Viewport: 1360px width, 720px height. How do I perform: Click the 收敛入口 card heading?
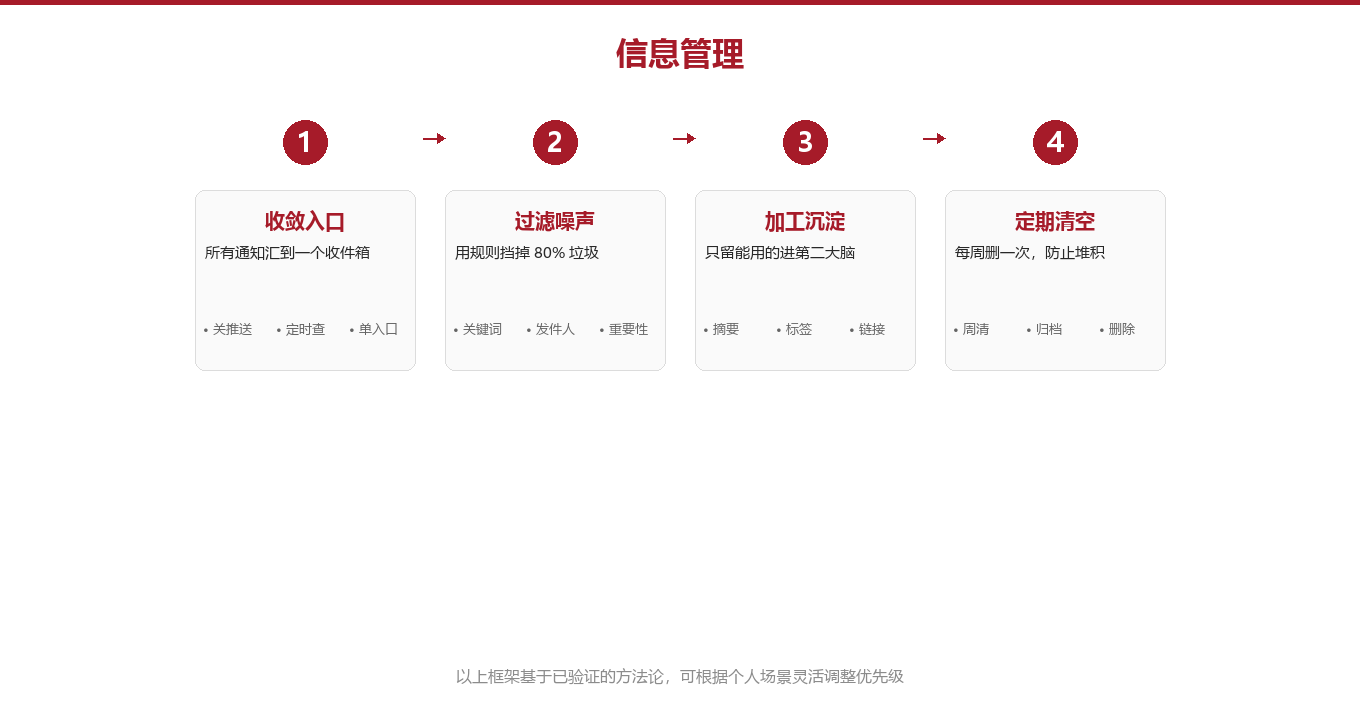click(x=305, y=222)
